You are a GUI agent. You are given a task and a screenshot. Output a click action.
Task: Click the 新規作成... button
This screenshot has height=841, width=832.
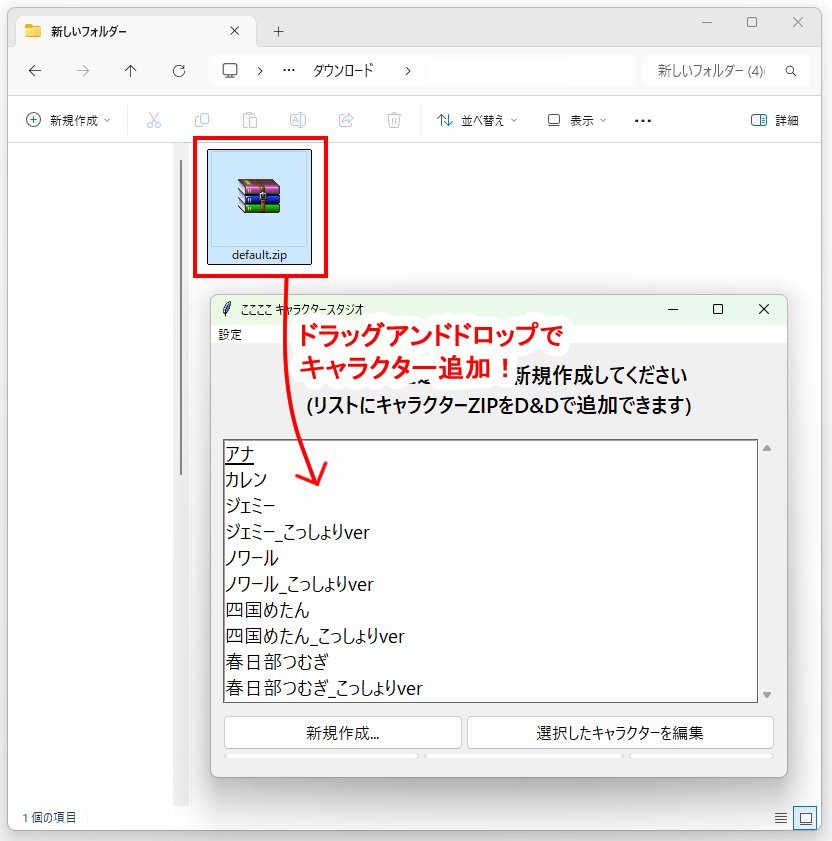342,733
